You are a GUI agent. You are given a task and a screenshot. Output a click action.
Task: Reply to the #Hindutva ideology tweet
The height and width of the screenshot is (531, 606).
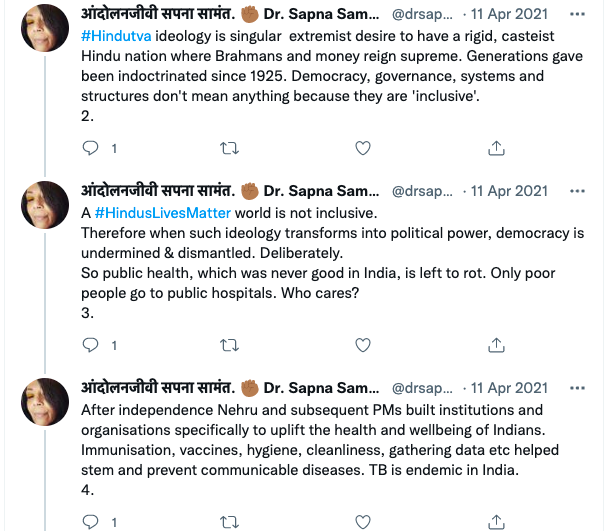pyautogui.click(x=91, y=148)
